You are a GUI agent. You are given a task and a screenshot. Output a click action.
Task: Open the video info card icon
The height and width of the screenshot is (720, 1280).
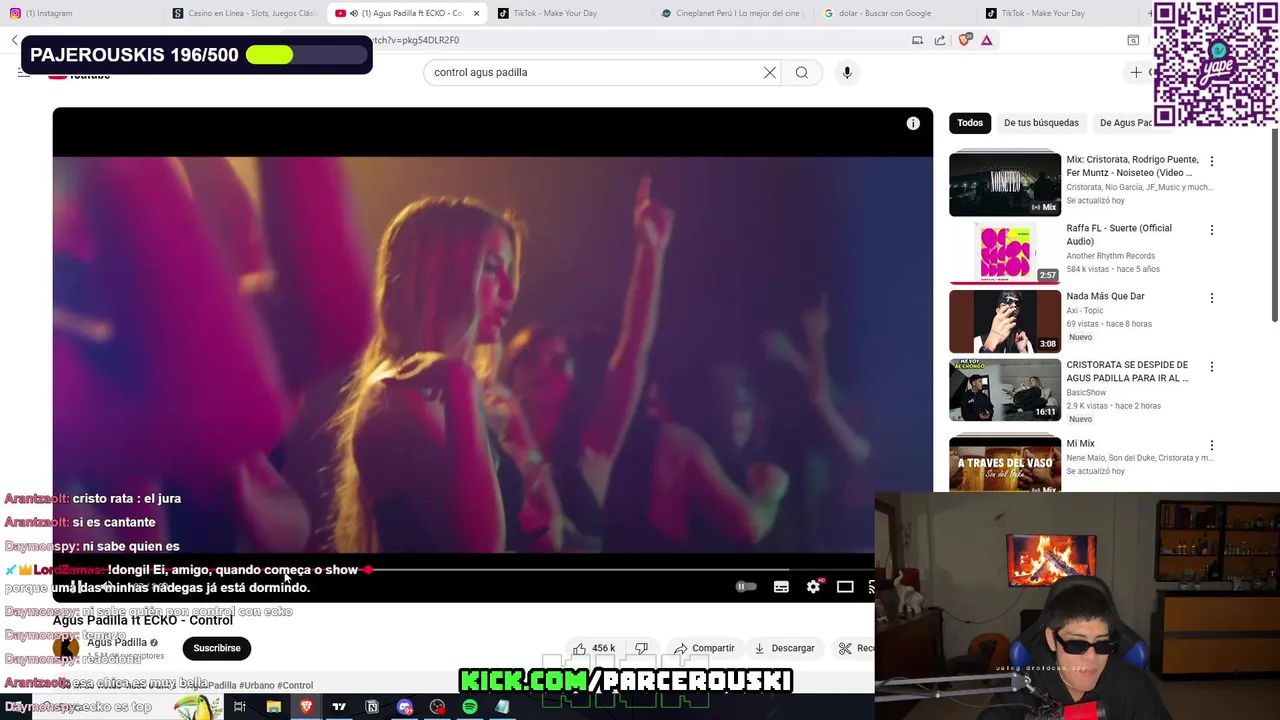point(913,123)
